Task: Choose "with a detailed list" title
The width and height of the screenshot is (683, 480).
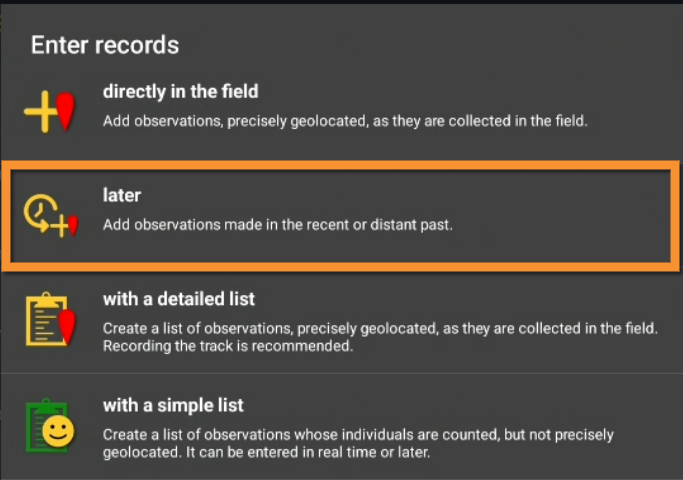Action: pos(178,298)
